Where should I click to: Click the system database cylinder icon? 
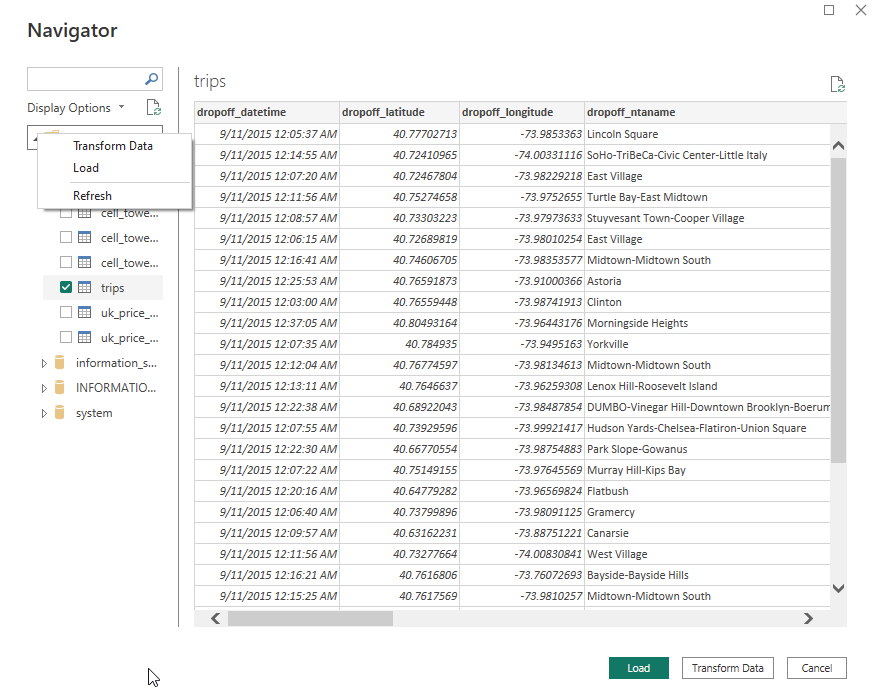[x=60, y=412]
